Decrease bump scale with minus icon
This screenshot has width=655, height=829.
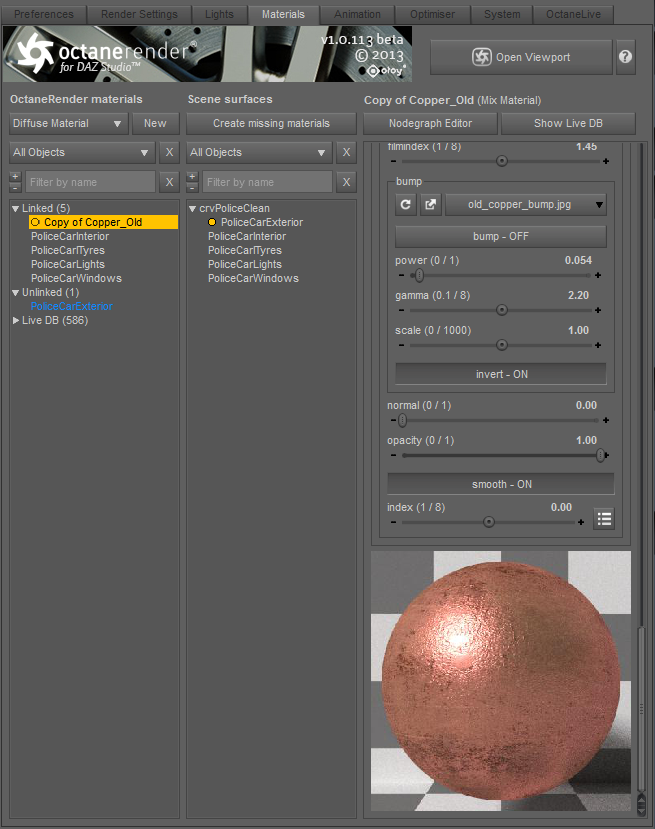coord(401,345)
